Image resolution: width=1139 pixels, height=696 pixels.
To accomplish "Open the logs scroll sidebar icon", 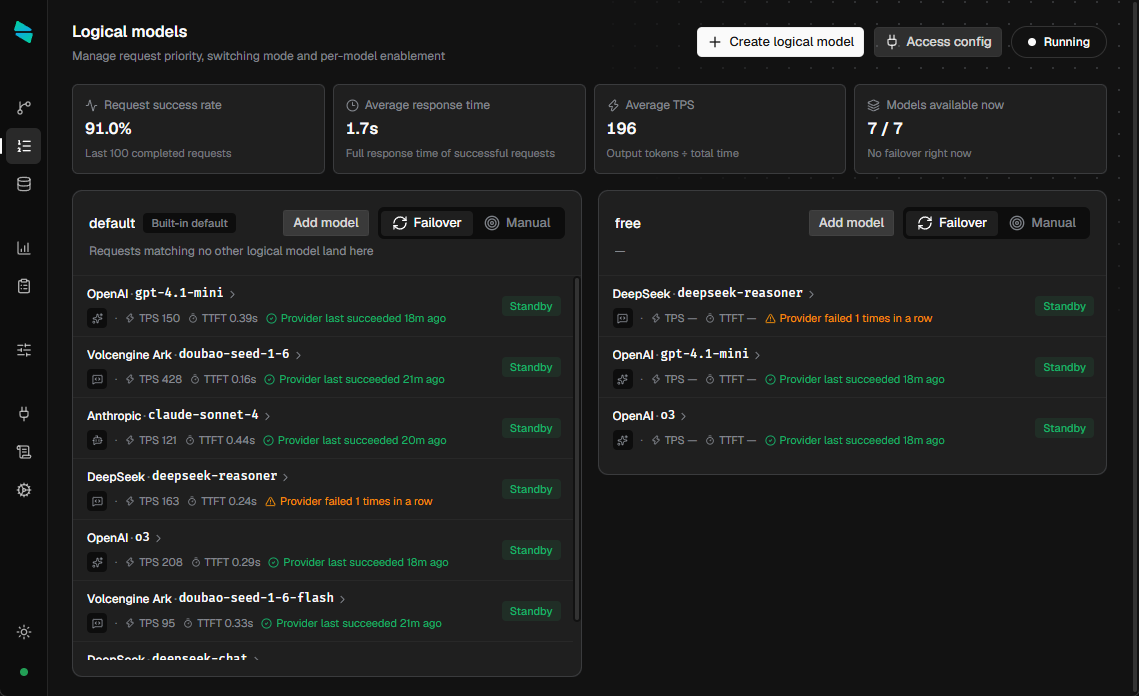I will point(24,452).
